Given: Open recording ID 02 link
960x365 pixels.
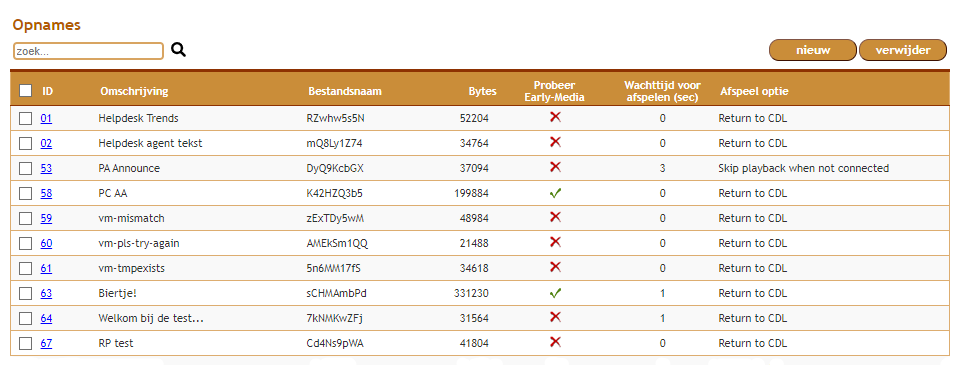Looking at the screenshot, I should [46, 143].
